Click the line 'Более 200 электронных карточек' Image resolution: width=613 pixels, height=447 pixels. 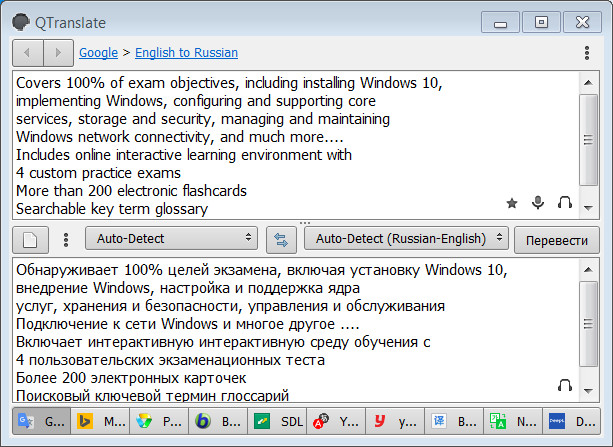131,378
